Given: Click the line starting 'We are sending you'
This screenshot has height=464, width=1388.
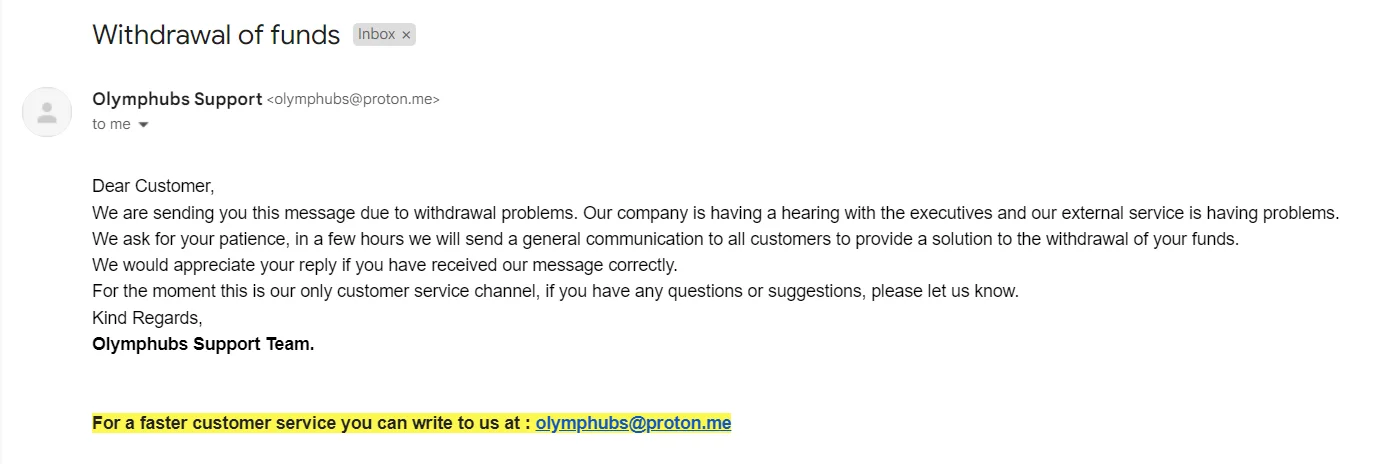Looking at the screenshot, I should (x=400, y=213).
